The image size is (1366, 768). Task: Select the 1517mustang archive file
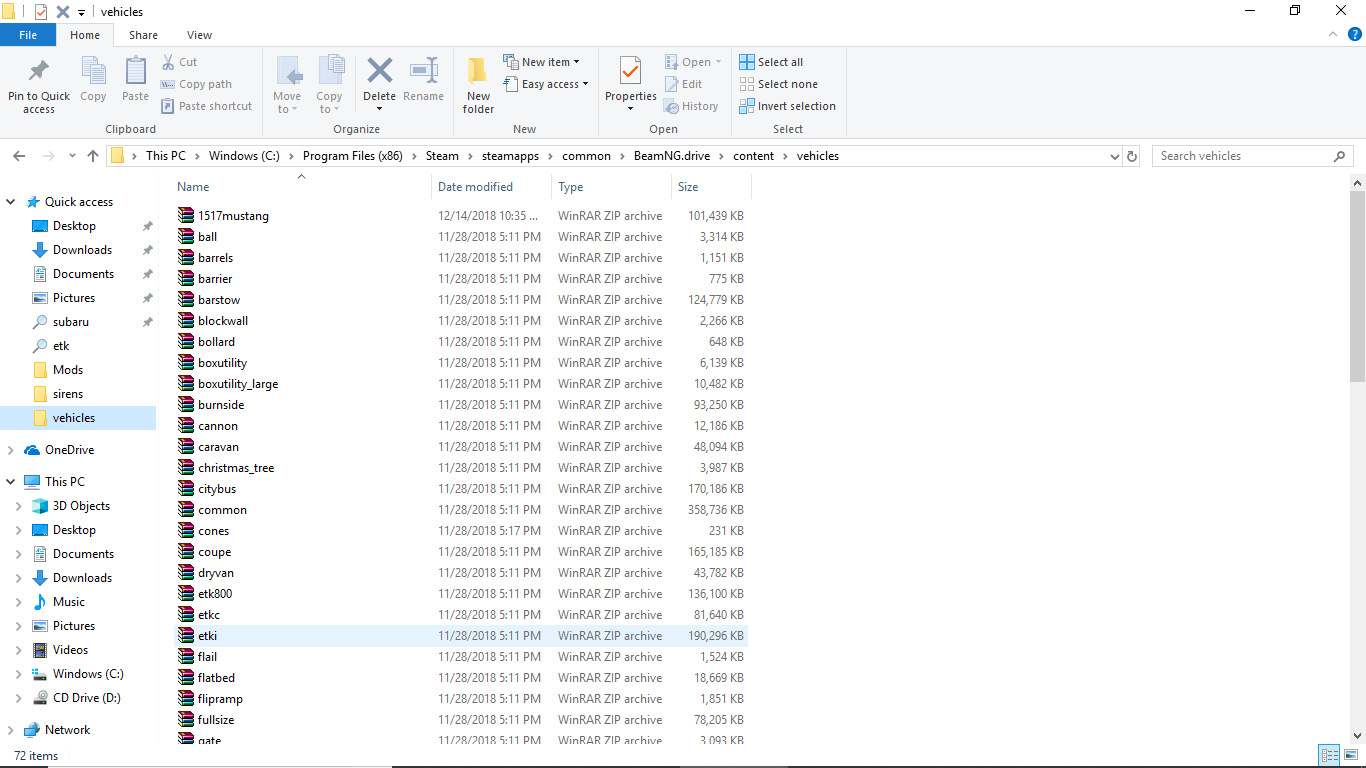pyautogui.click(x=462, y=216)
